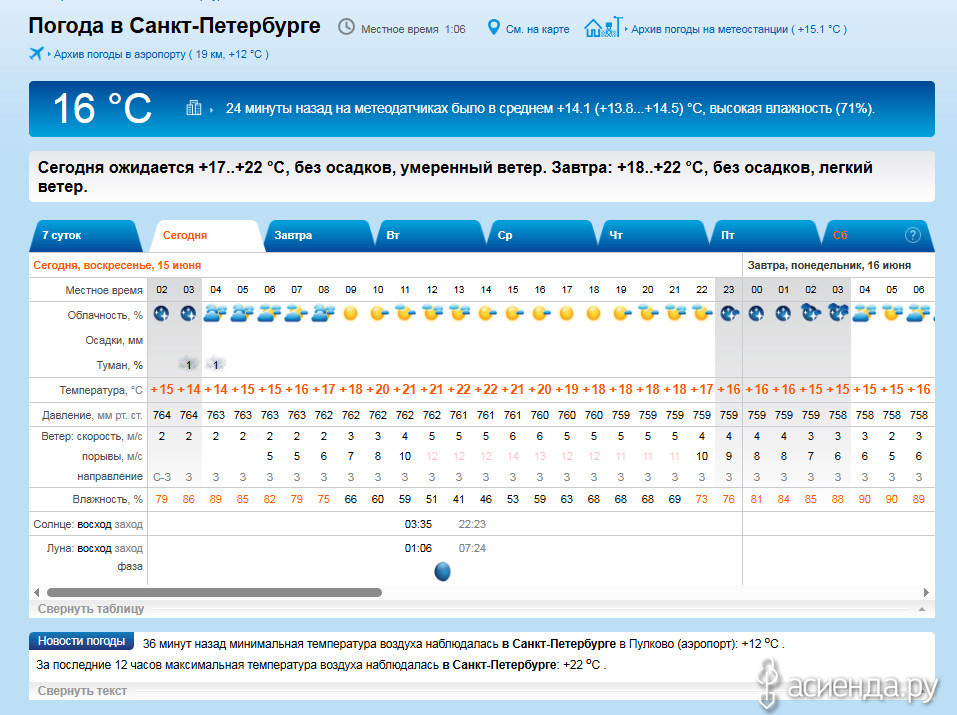Click the sunny icon at hour 18

click(x=593, y=314)
